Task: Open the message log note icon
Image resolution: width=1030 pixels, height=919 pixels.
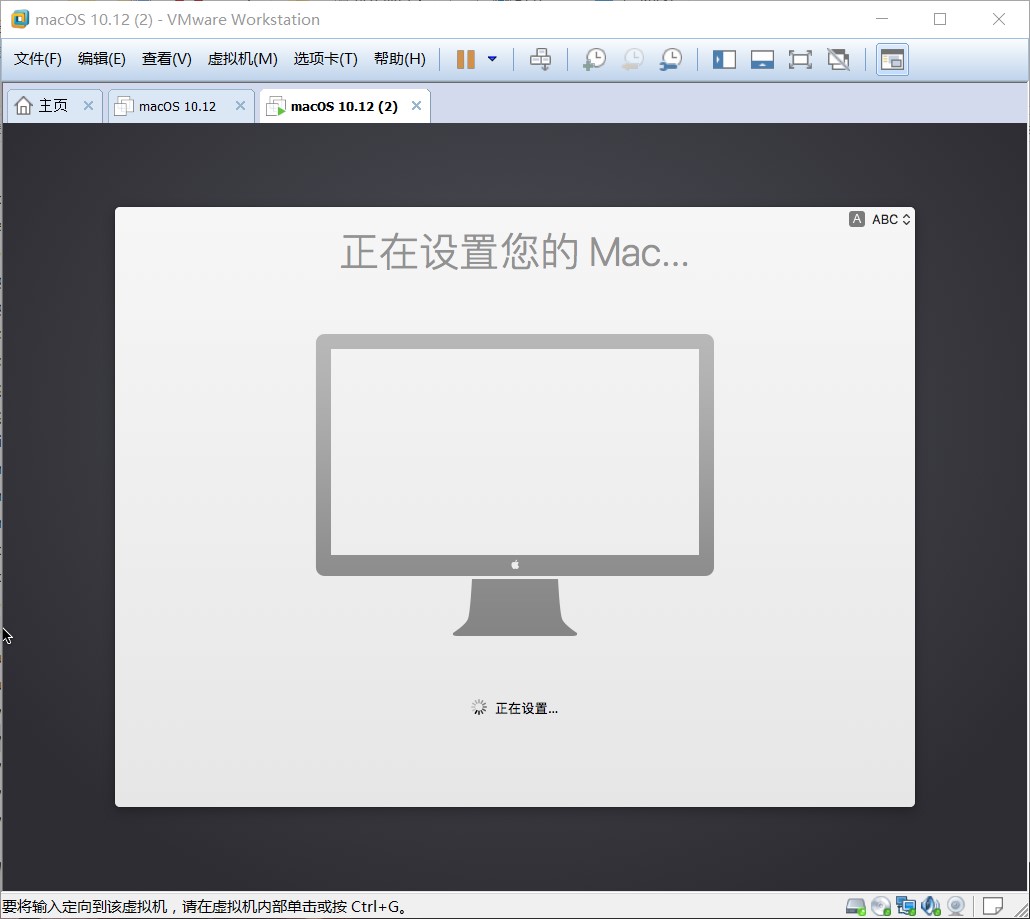Action: click(x=993, y=907)
